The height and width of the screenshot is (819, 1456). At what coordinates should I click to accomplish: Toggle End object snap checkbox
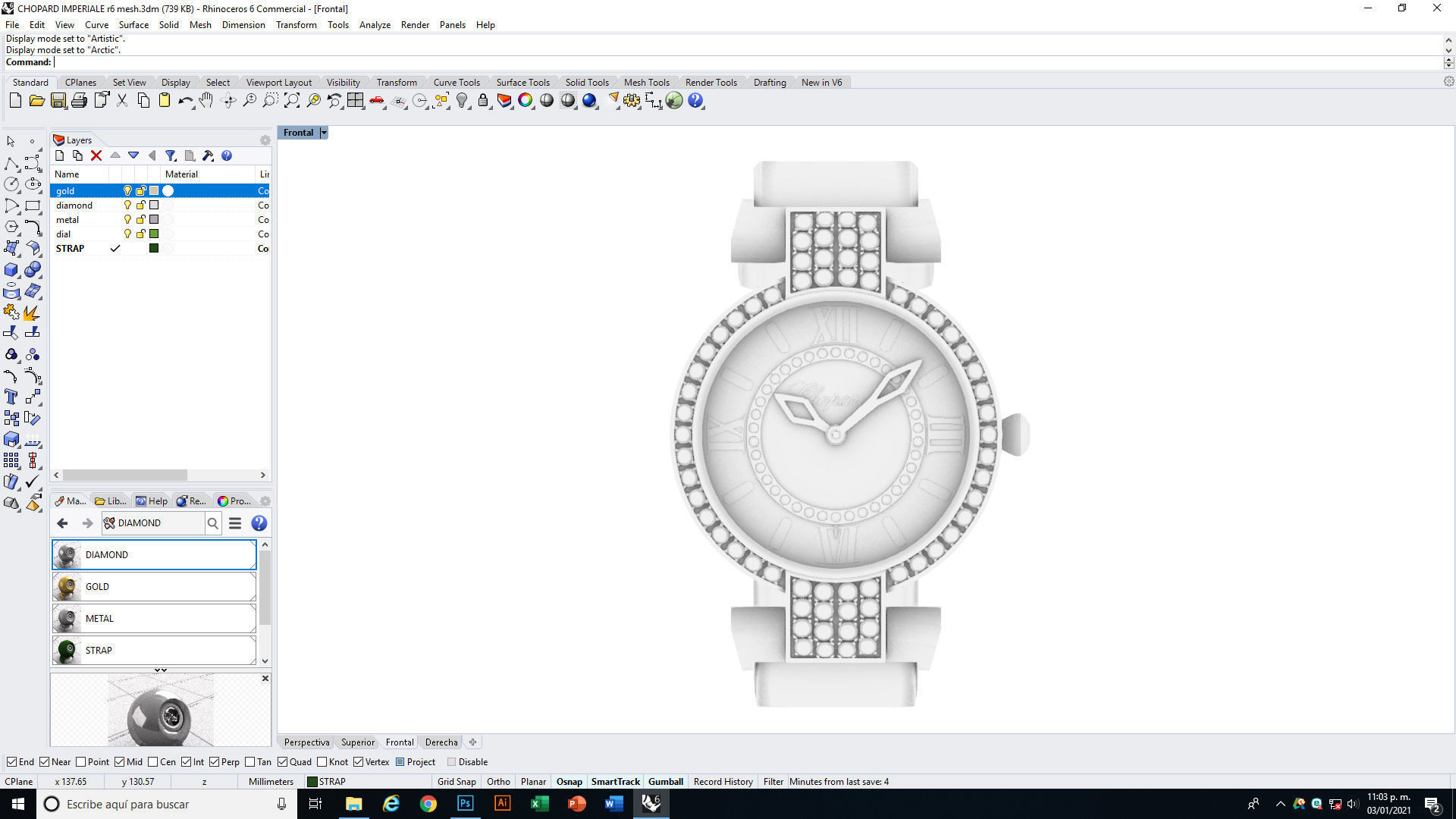point(11,762)
